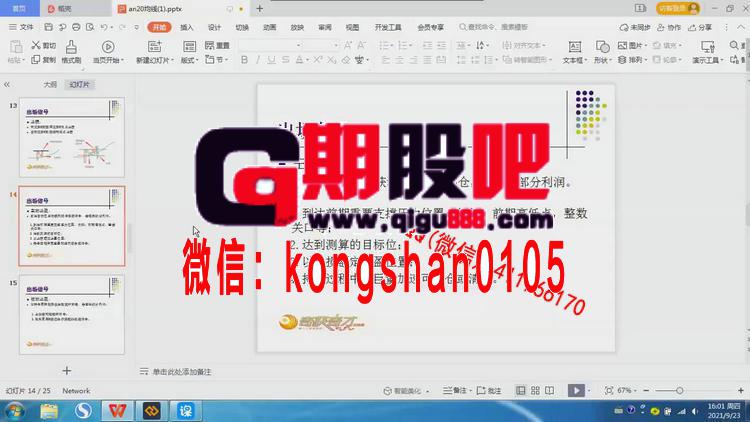This screenshot has width=750, height=422.
Task: Open the numbered list dropdown
Action: coord(412,45)
